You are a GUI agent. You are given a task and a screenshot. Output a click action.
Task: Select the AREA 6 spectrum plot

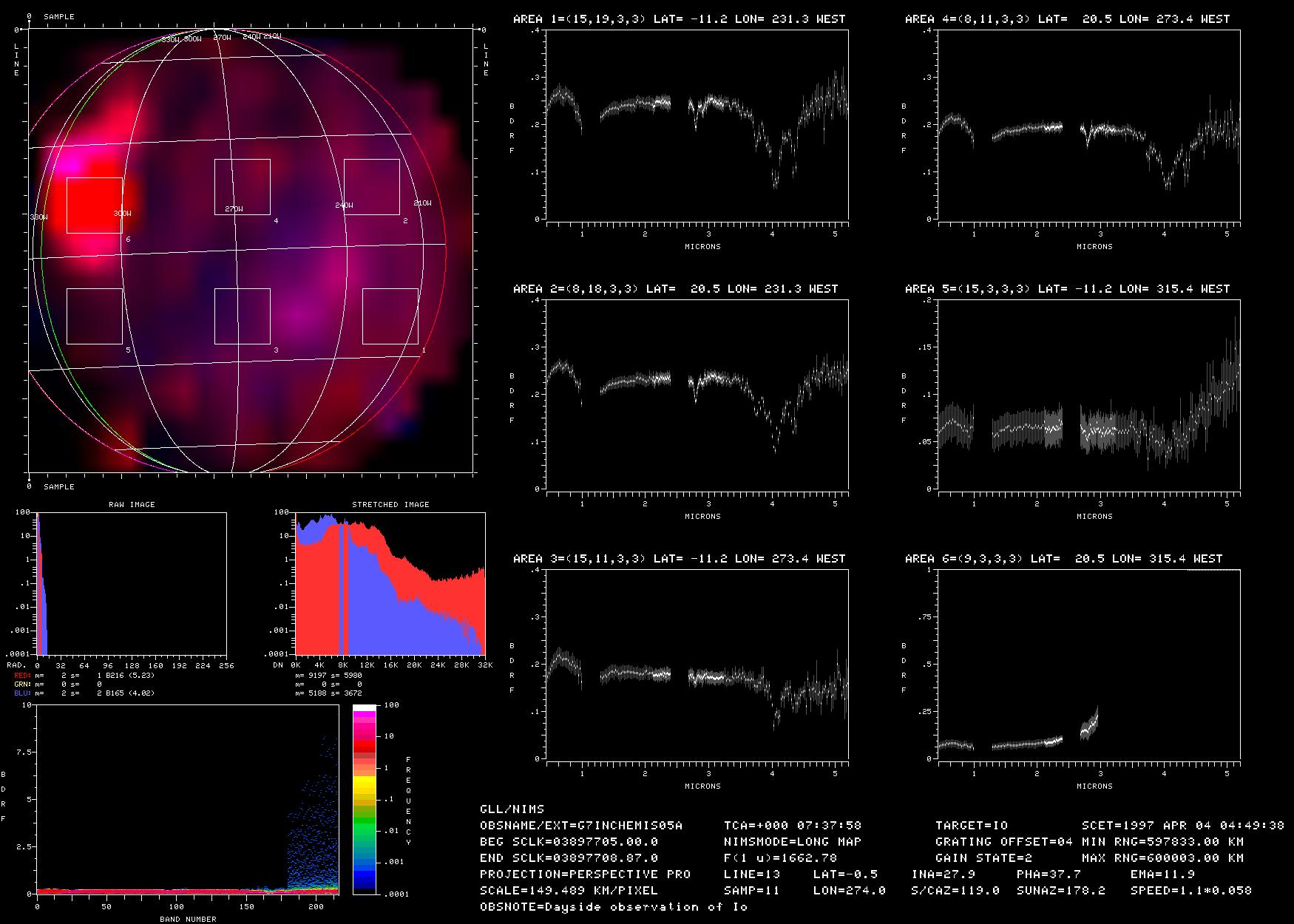click(x=1089, y=665)
